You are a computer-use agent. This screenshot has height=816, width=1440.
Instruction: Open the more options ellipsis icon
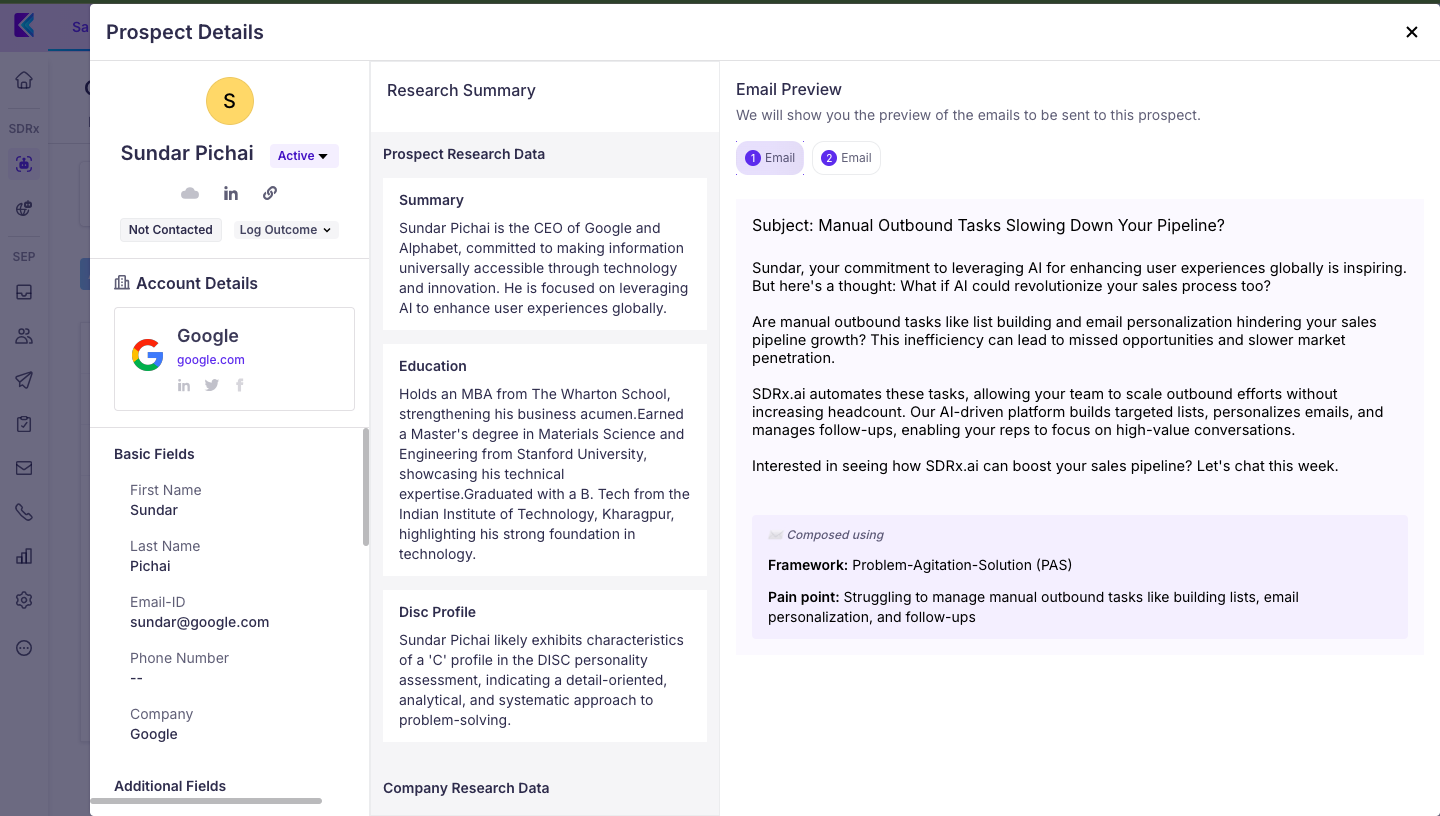coord(24,648)
